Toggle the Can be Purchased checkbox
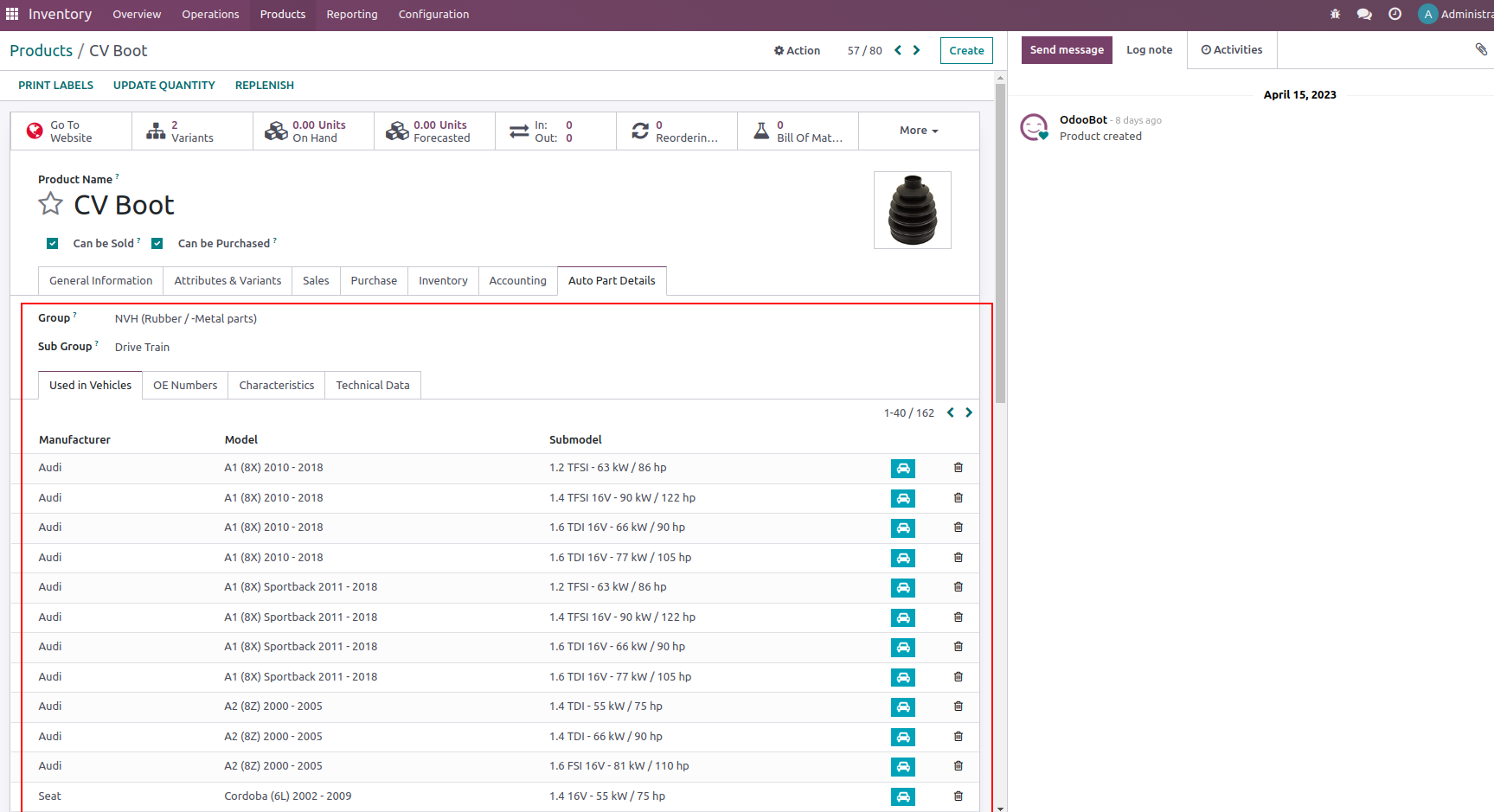 [x=157, y=244]
